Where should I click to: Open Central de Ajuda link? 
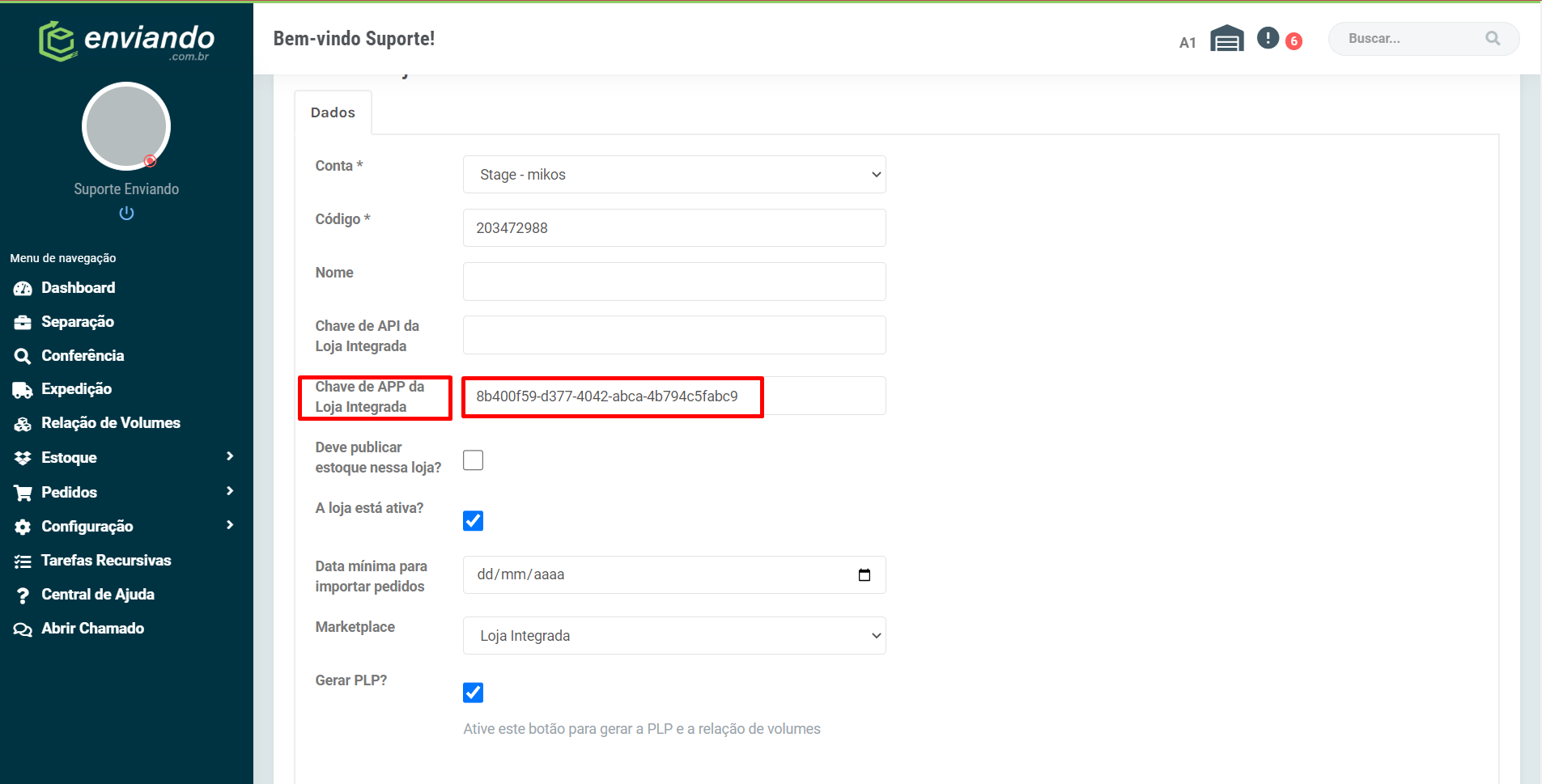[98, 595]
